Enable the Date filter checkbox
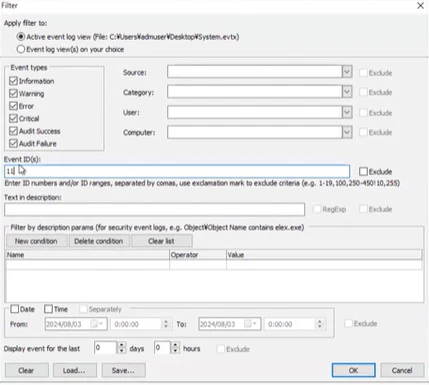This screenshot has width=429, height=385. pyautogui.click(x=14, y=309)
